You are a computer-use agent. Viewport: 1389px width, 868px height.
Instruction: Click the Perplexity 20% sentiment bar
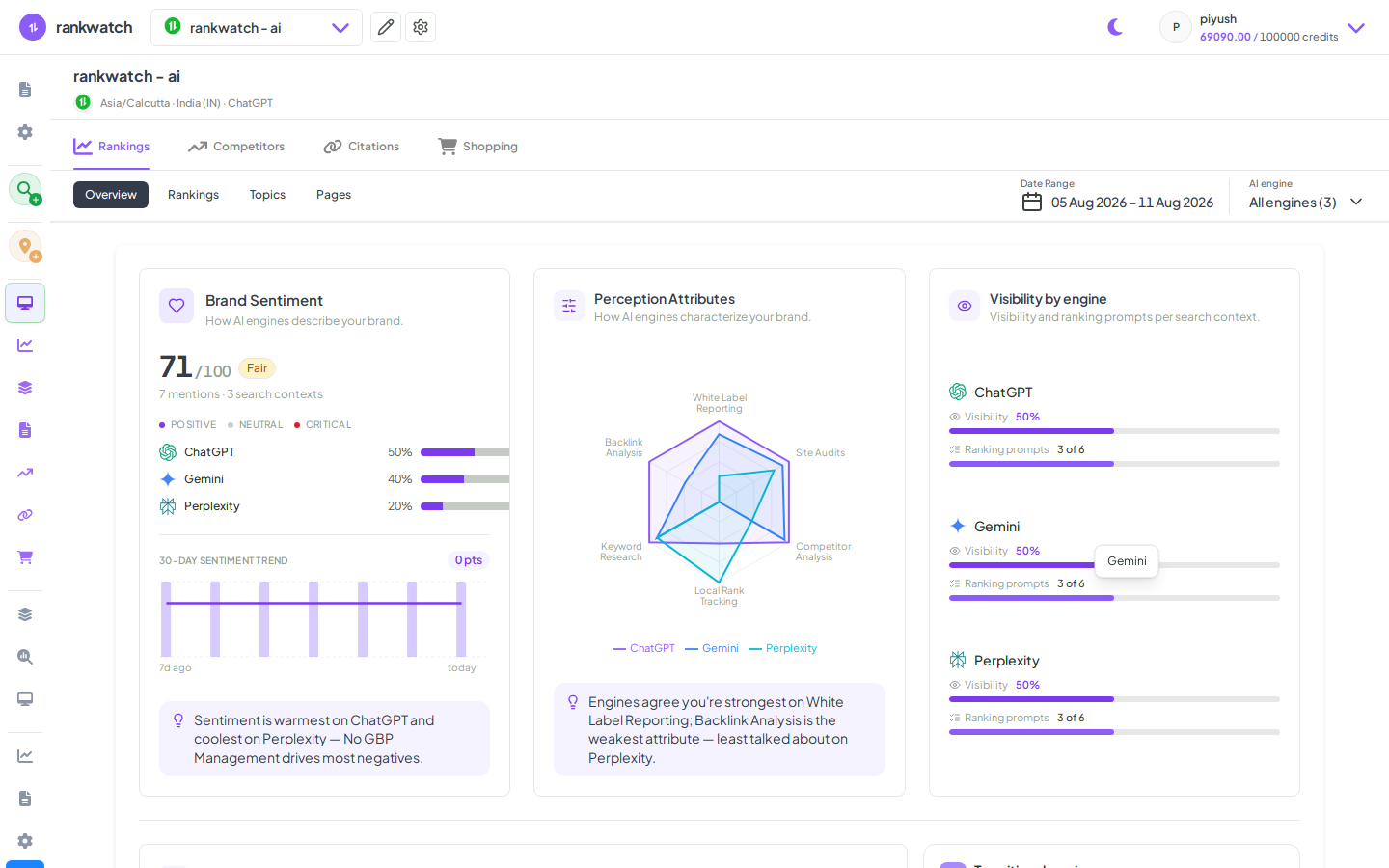(465, 506)
